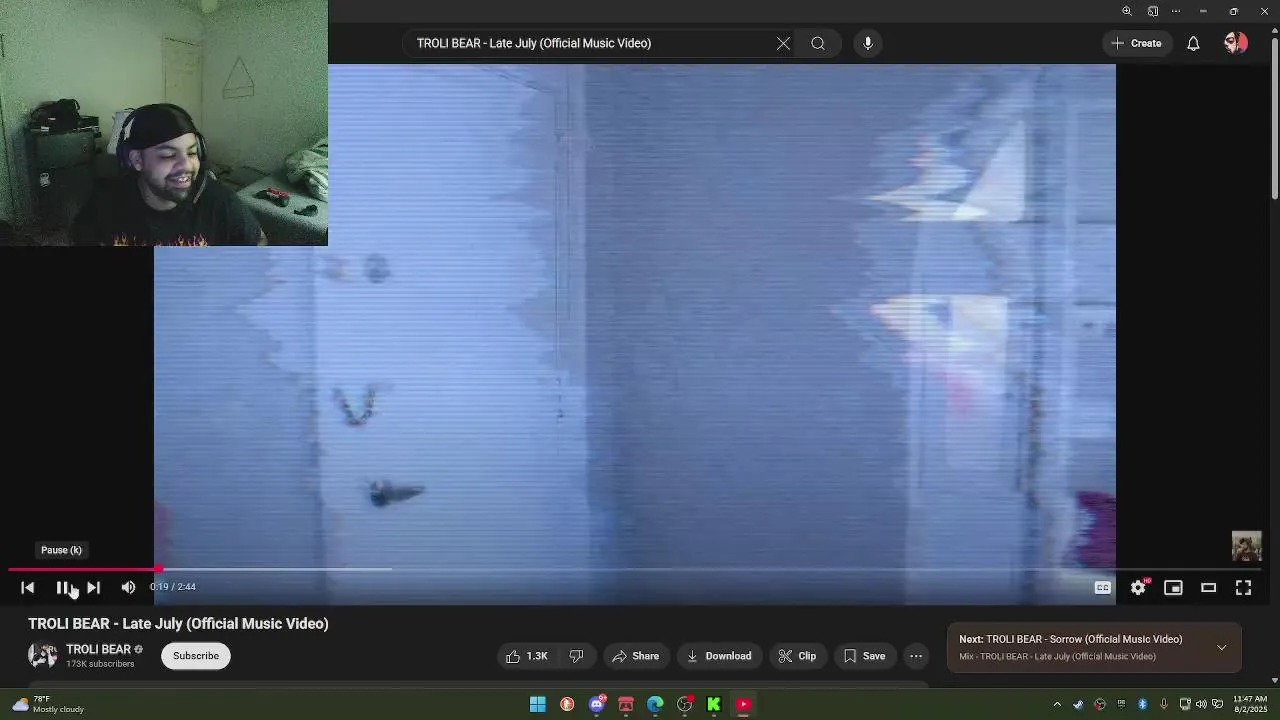Open the app three-dots menu in title bar
Image resolution: width=1280 pixels, height=720 pixels.
pos(1176,11)
